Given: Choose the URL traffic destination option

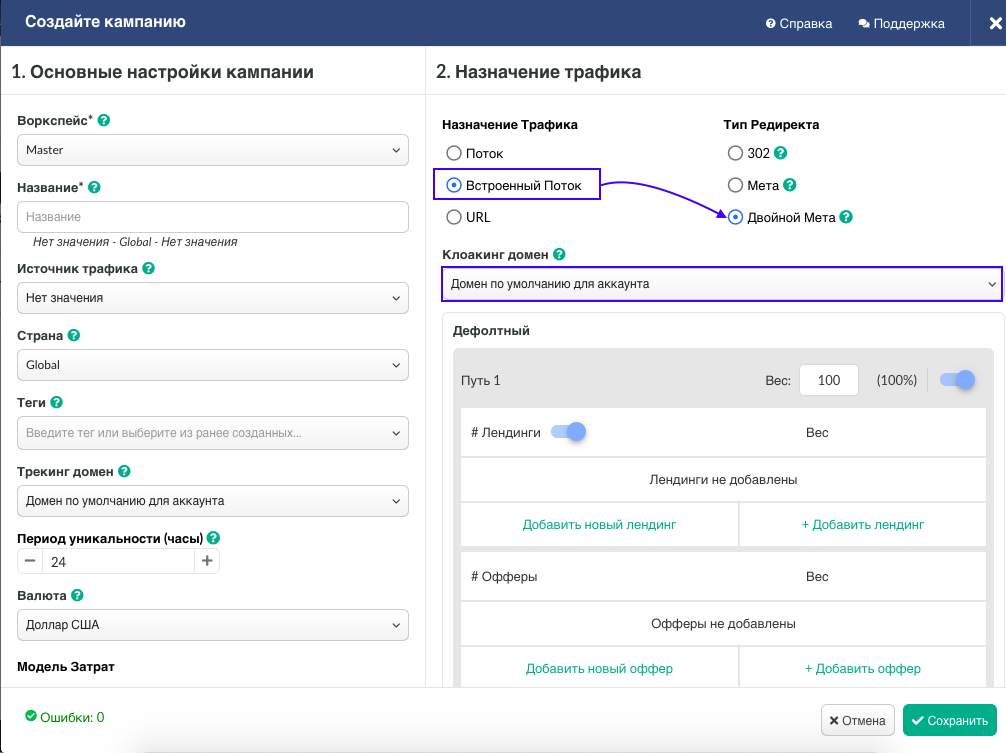Looking at the screenshot, I should click(x=454, y=217).
